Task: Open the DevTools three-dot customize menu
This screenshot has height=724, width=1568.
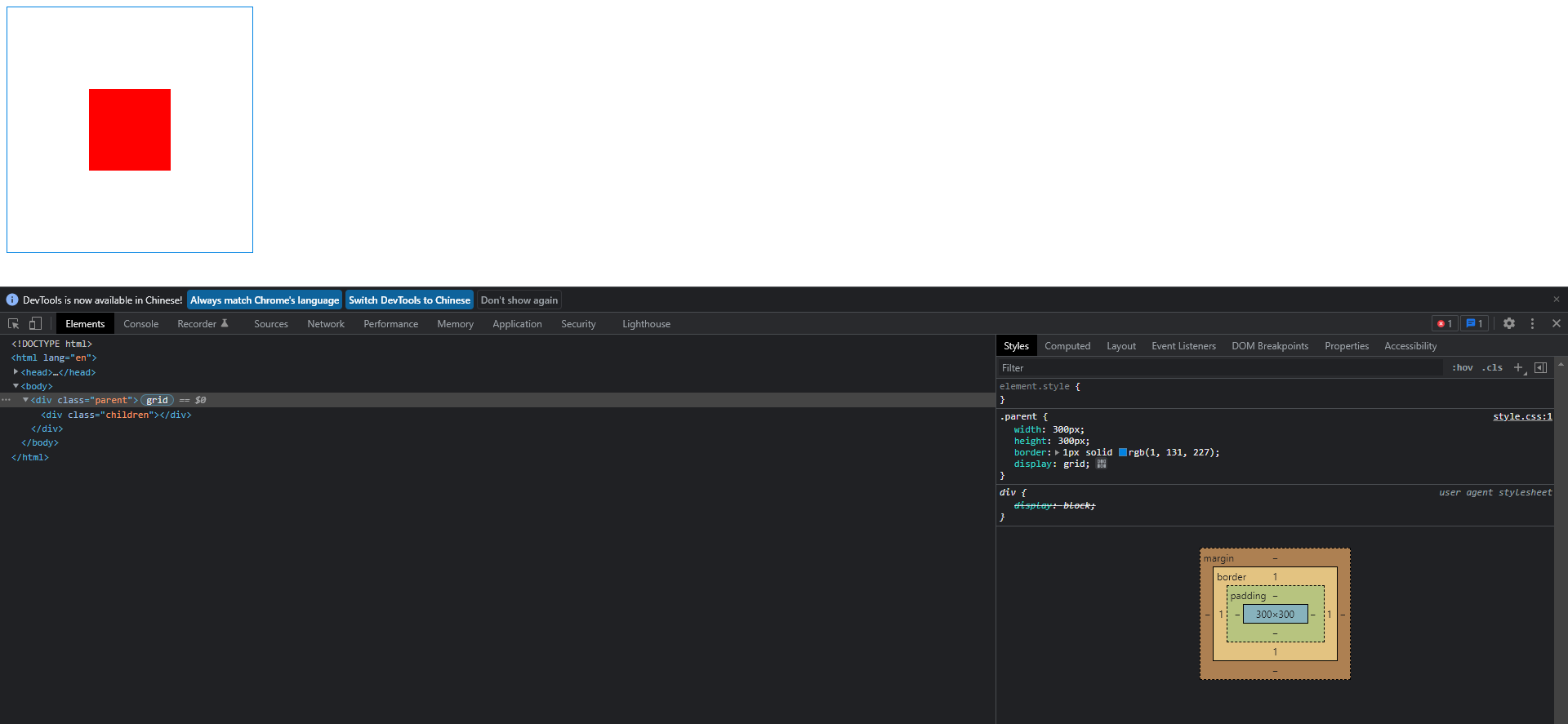Action: 1532,323
